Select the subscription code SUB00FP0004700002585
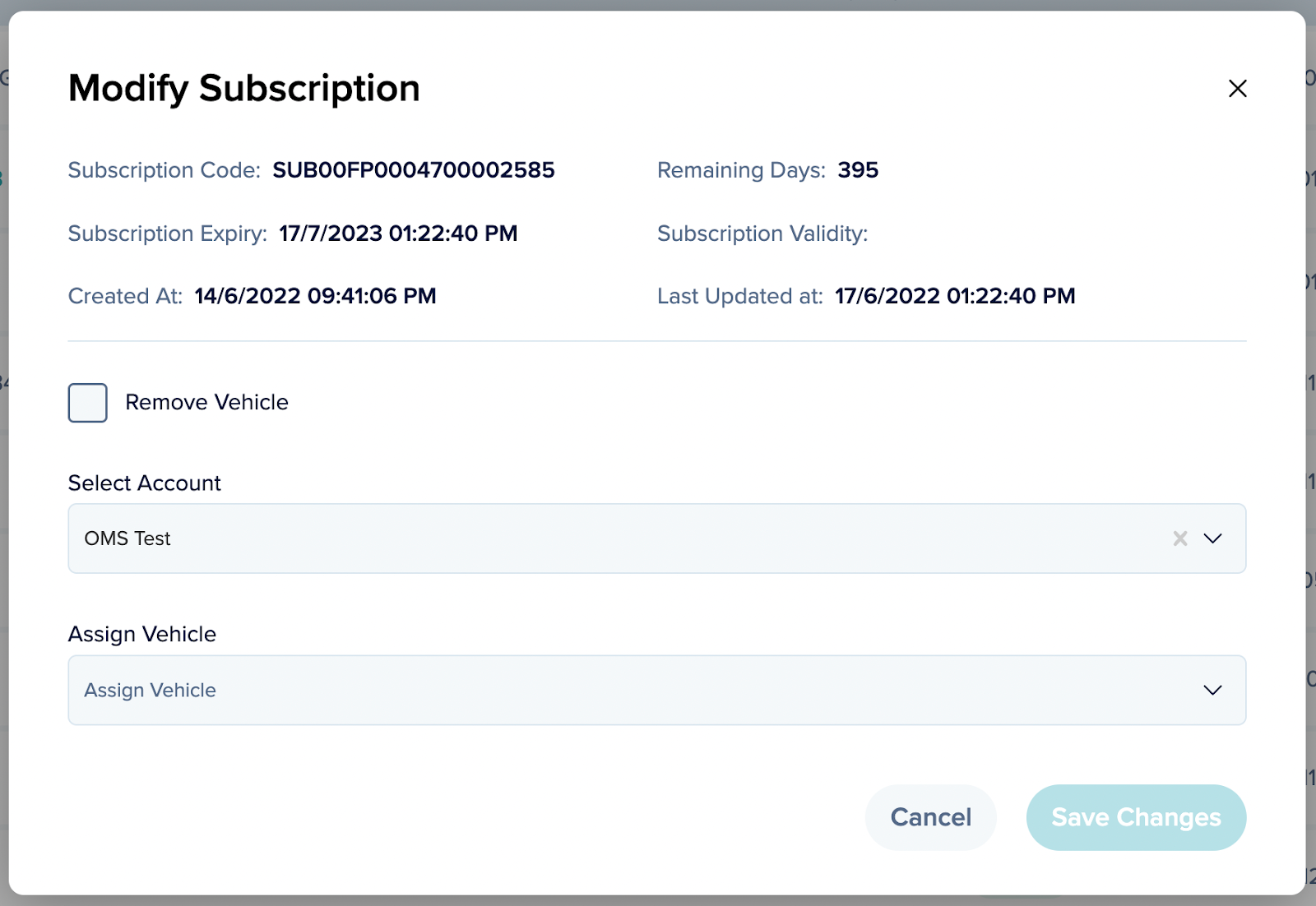The height and width of the screenshot is (906, 1316). tap(413, 170)
